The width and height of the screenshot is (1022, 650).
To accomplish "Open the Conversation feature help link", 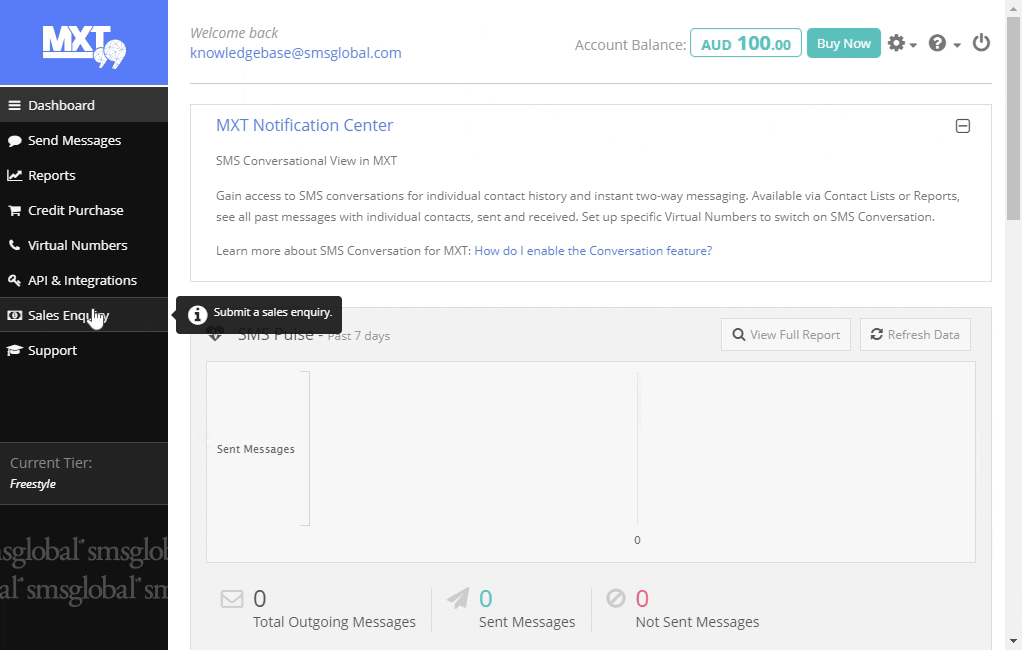I will point(593,251).
